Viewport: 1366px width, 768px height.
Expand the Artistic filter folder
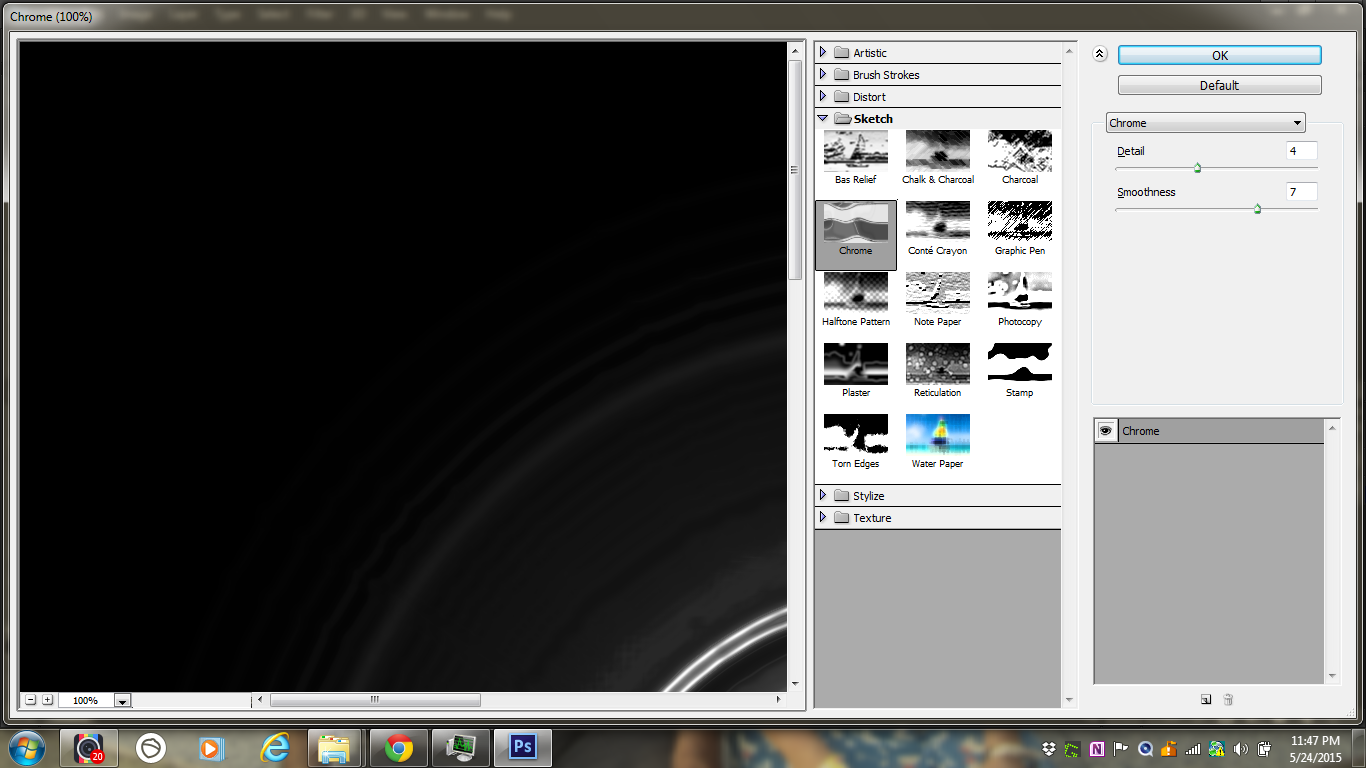pyautogui.click(x=823, y=53)
